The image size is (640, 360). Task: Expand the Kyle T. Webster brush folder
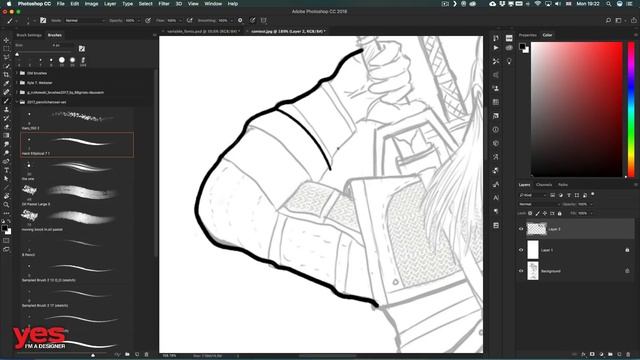click(18, 83)
